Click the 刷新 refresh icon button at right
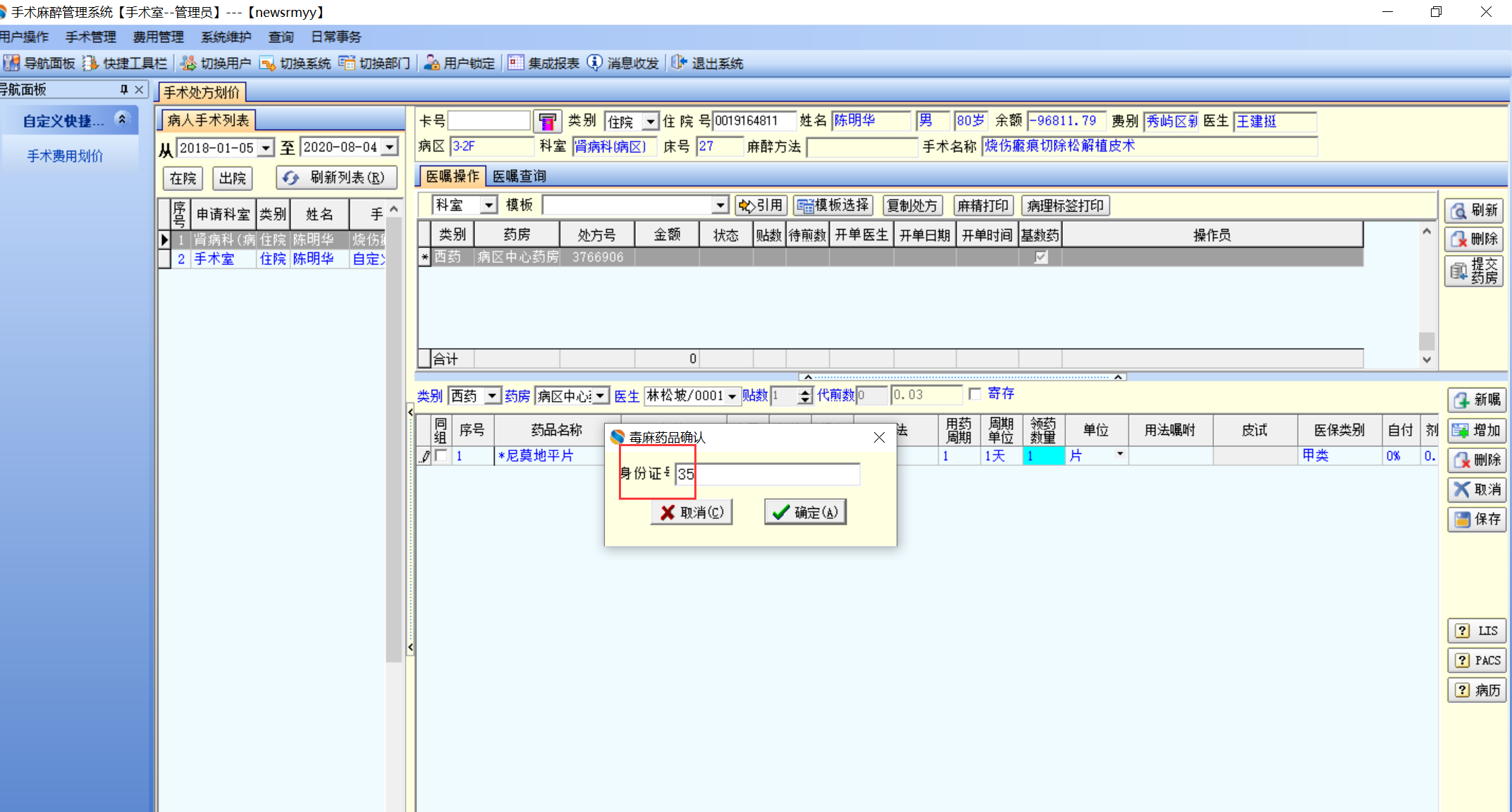 1473,210
